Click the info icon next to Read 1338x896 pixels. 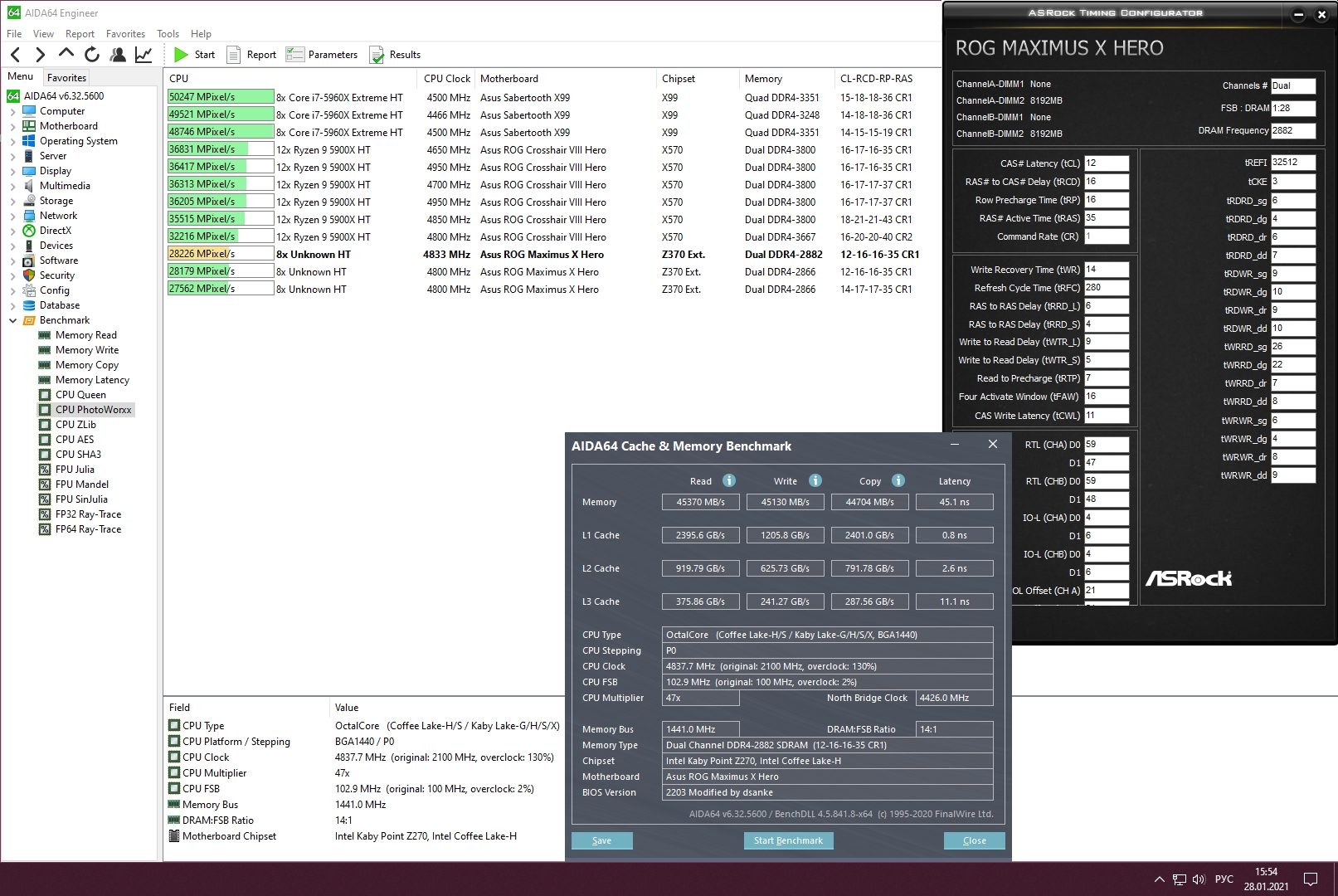pos(729,481)
